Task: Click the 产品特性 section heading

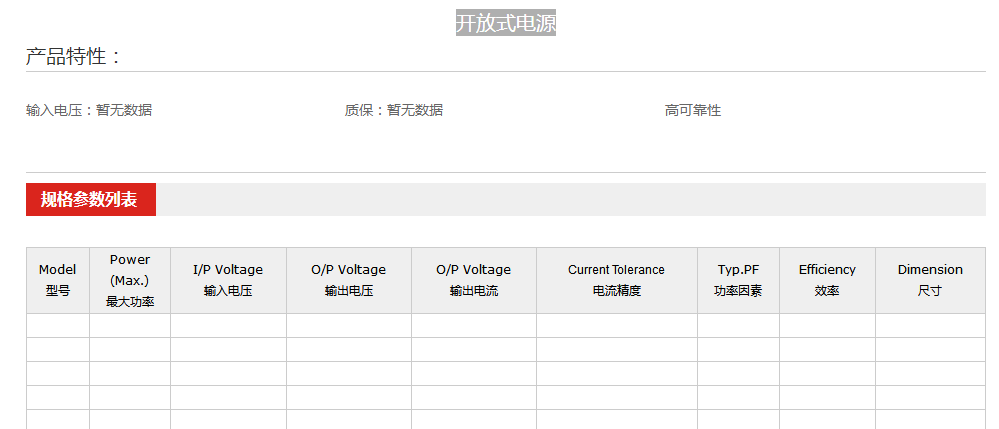Action: click(x=73, y=56)
